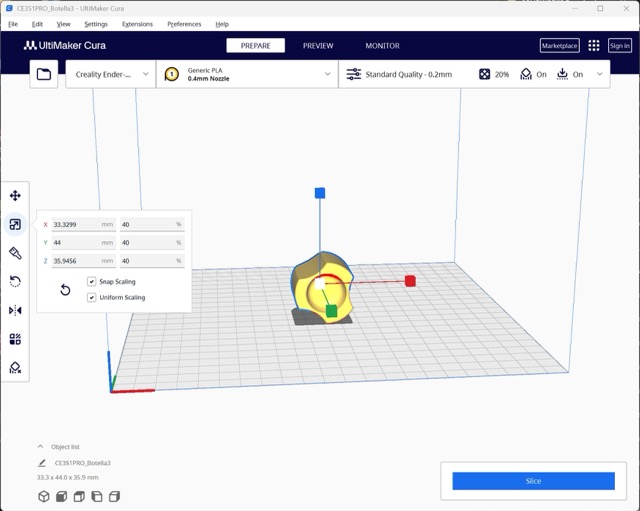Open the applications grid icon
Screen dimensions: 640x511
coord(594,46)
